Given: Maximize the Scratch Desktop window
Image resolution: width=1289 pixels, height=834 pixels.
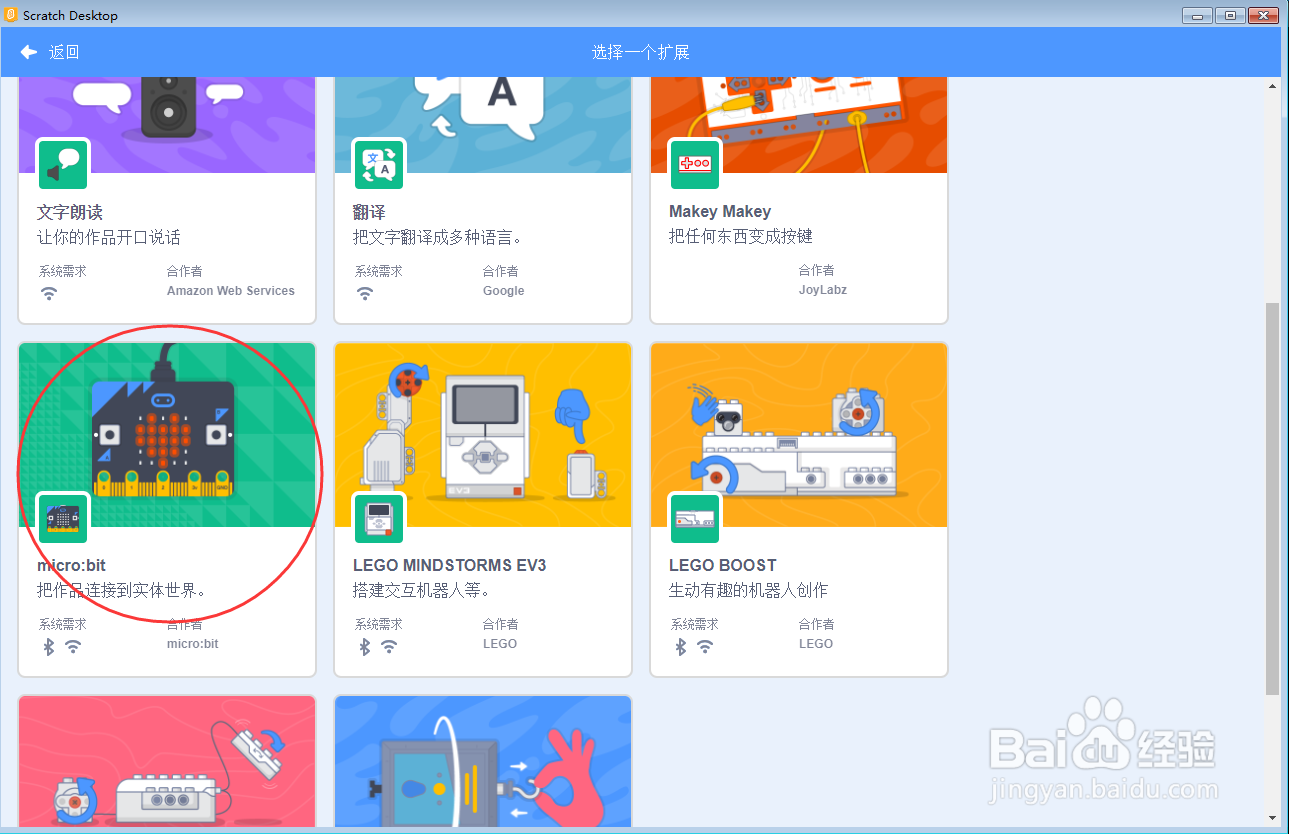Looking at the screenshot, I should pyautogui.click(x=1231, y=15).
